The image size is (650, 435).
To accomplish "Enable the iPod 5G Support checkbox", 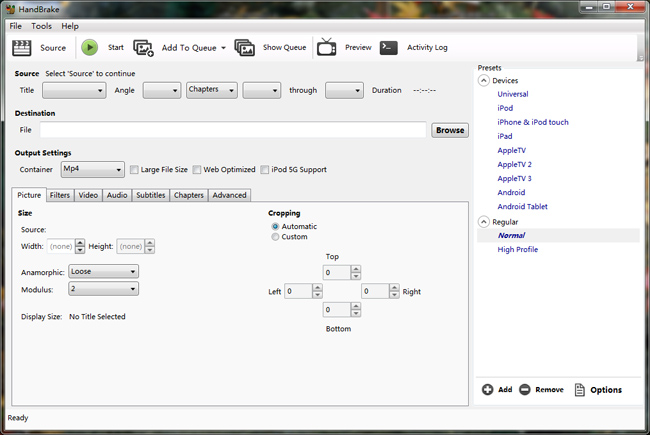I will pyautogui.click(x=264, y=170).
